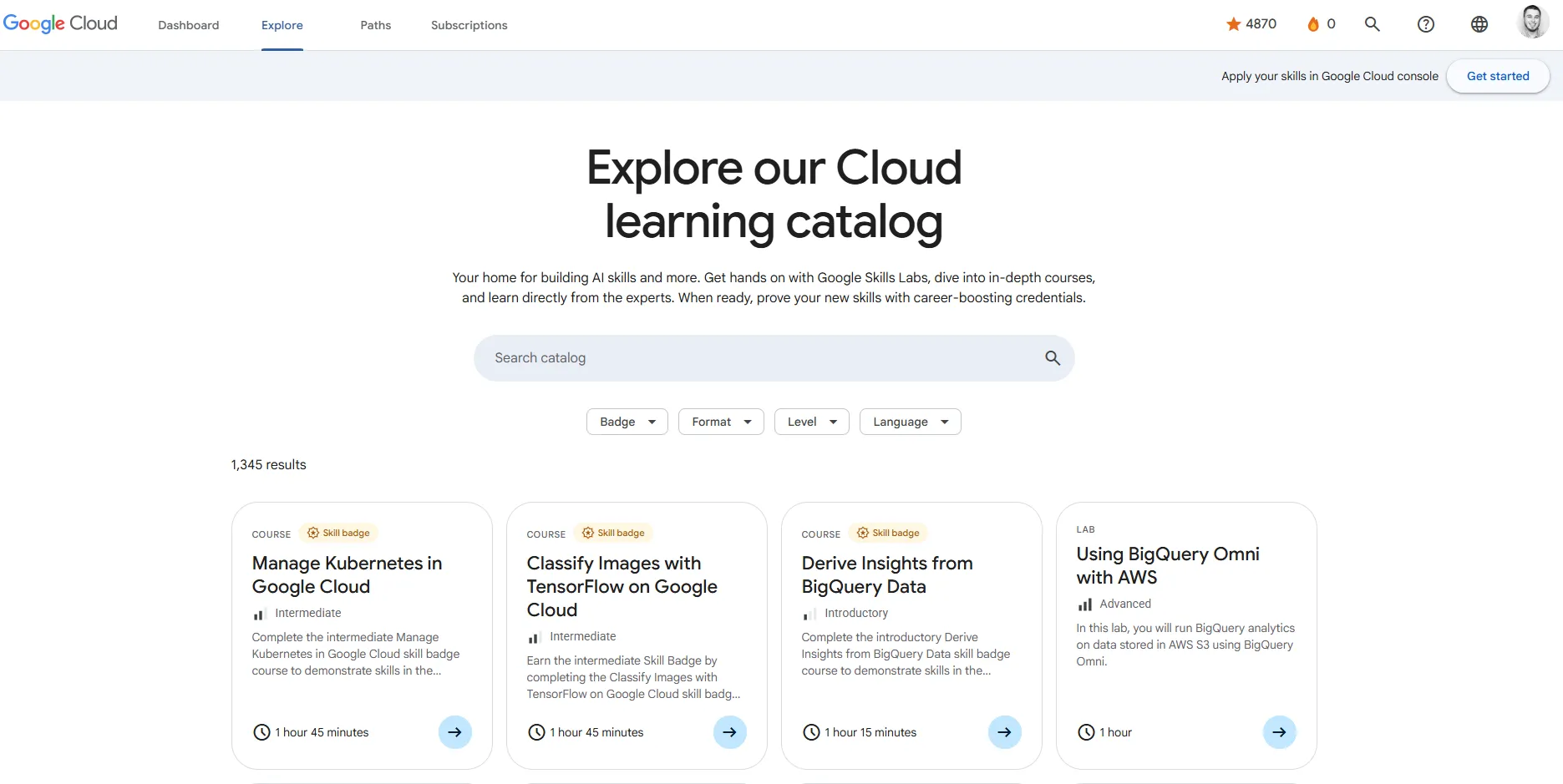This screenshot has height=784, width=1563.
Task: Click the '1,345 results' count text
Action: [268, 464]
